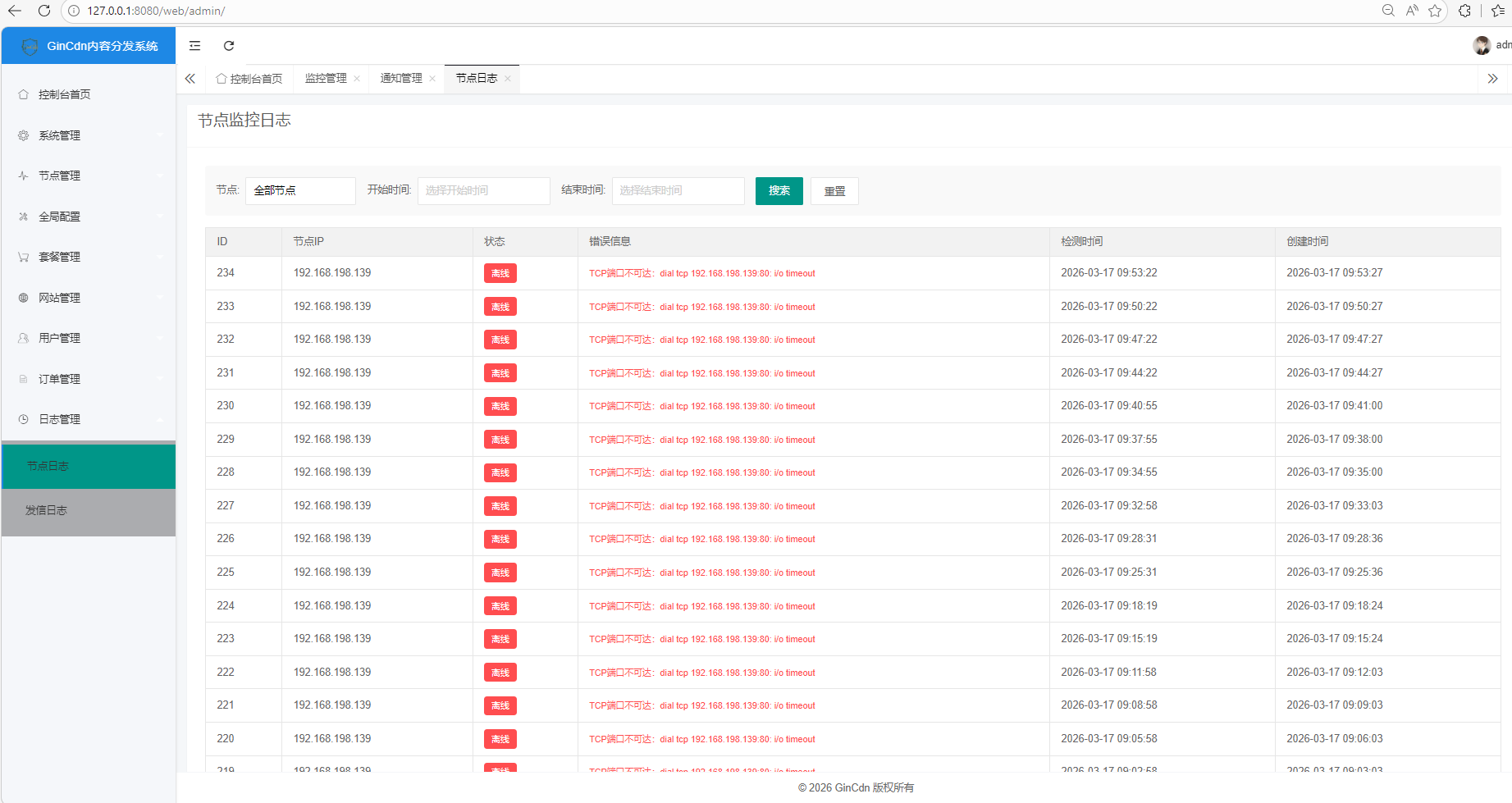The width and height of the screenshot is (1512, 803).
Task: Open the 节点 selection dropdown
Action: point(299,190)
